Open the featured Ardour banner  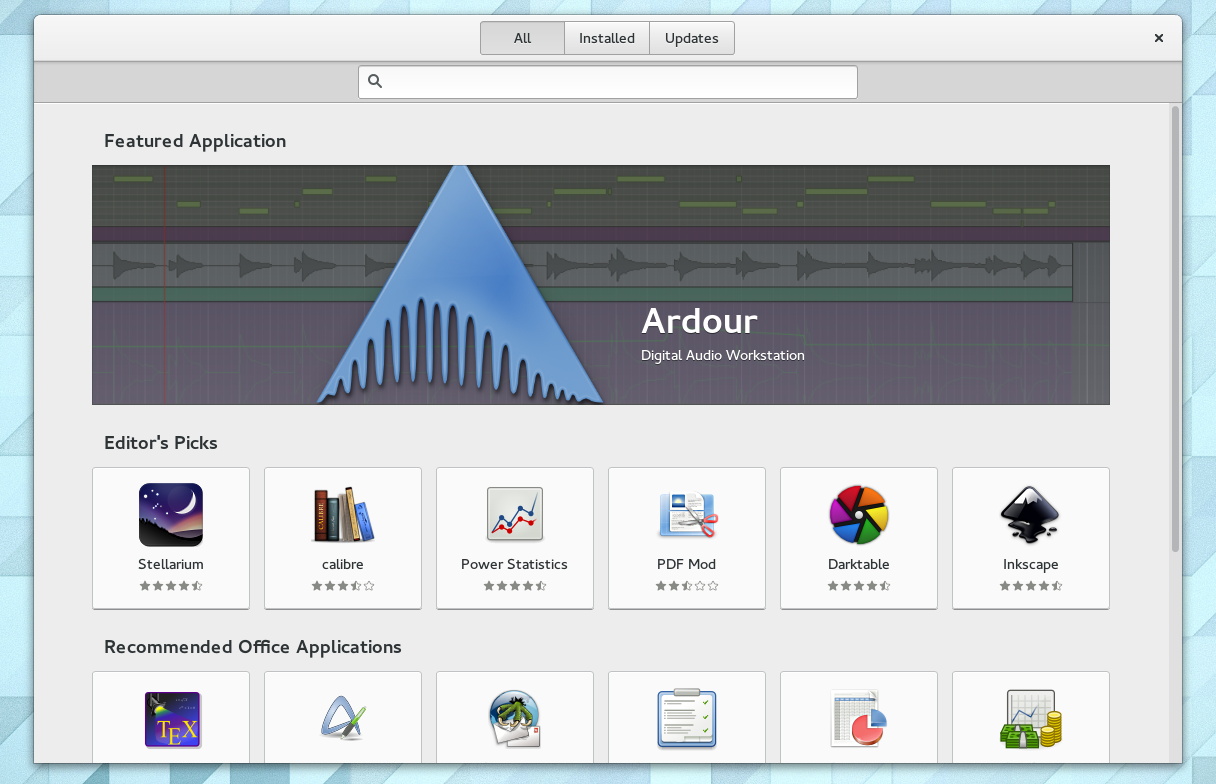point(600,284)
